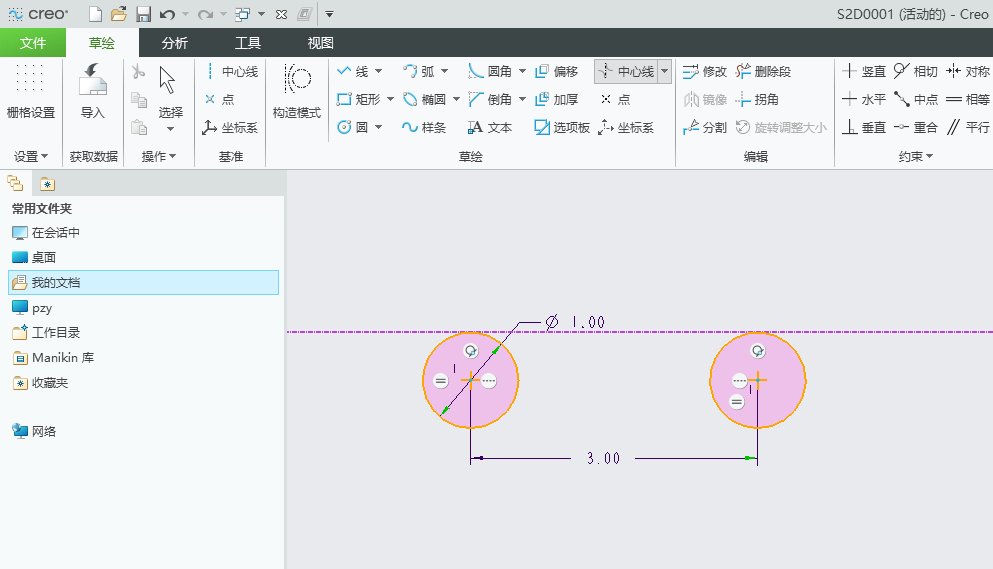Click the 导入 import icon
This screenshot has width=993, height=569.
(92, 92)
